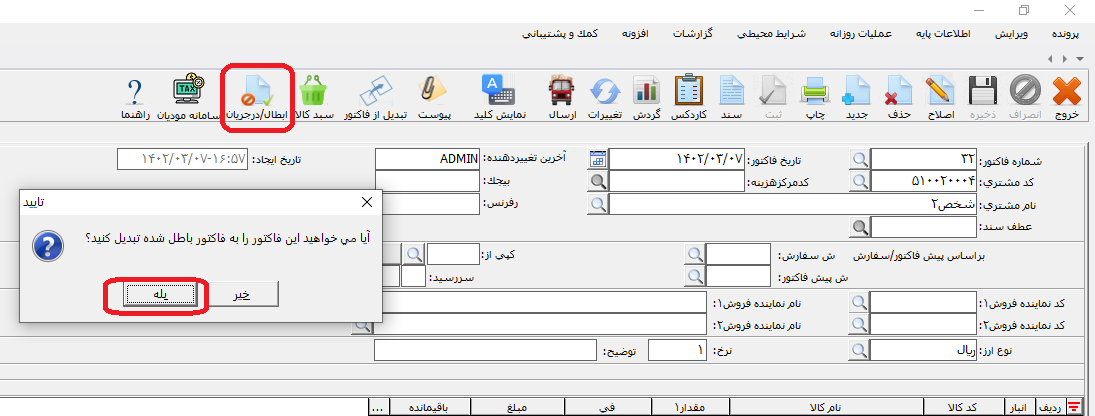Viewport: 1095px width, 416px height.
Task: Click the کد مشتری input field
Action: (x=925, y=181)
